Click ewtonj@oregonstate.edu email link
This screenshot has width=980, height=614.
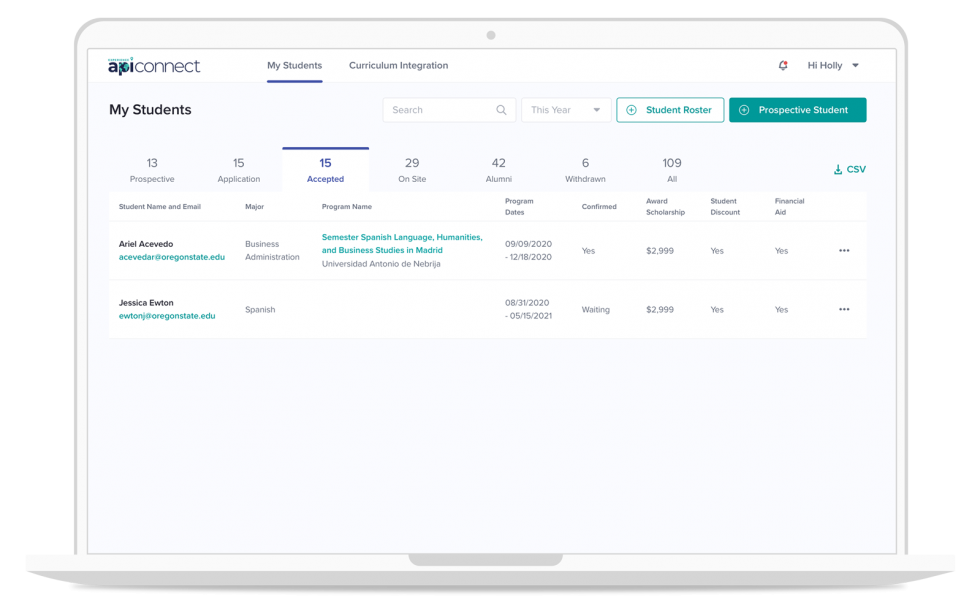coord(167,316)
